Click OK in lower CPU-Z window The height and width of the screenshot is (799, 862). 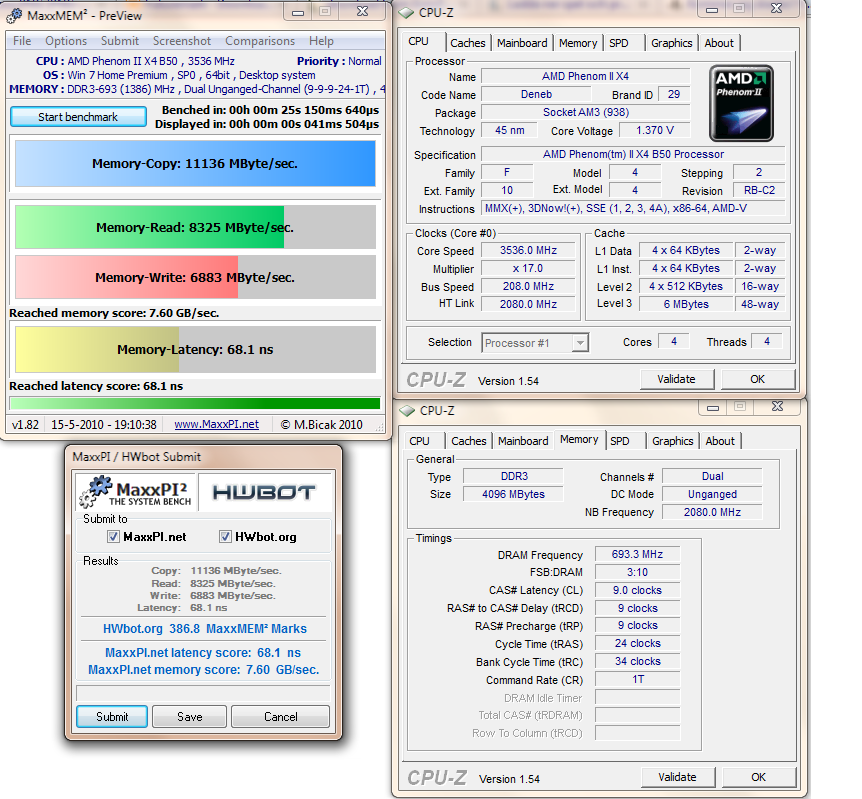coord(759,777)
